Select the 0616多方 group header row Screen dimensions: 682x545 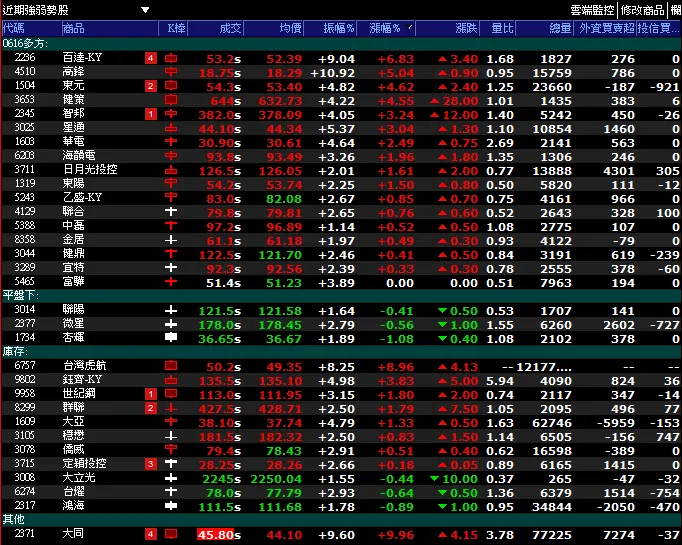coord(341,43)
